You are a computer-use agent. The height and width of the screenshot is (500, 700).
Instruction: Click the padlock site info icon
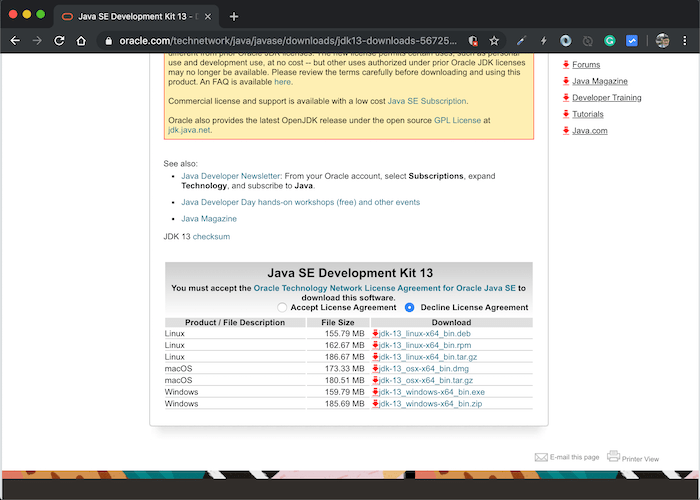(108, 41)
